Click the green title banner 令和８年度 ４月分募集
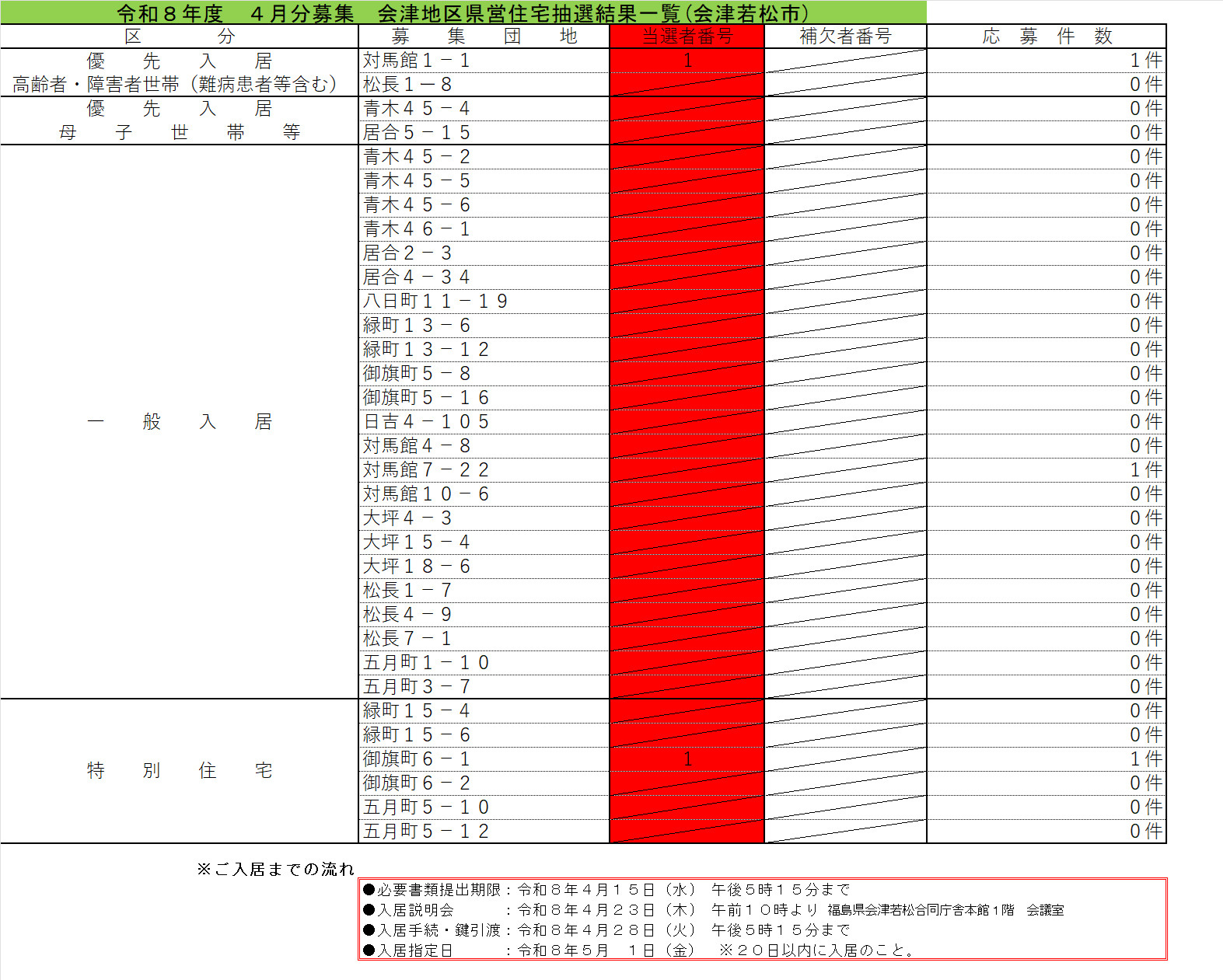This screenshot has width=1223, height=980. point(463,12)
